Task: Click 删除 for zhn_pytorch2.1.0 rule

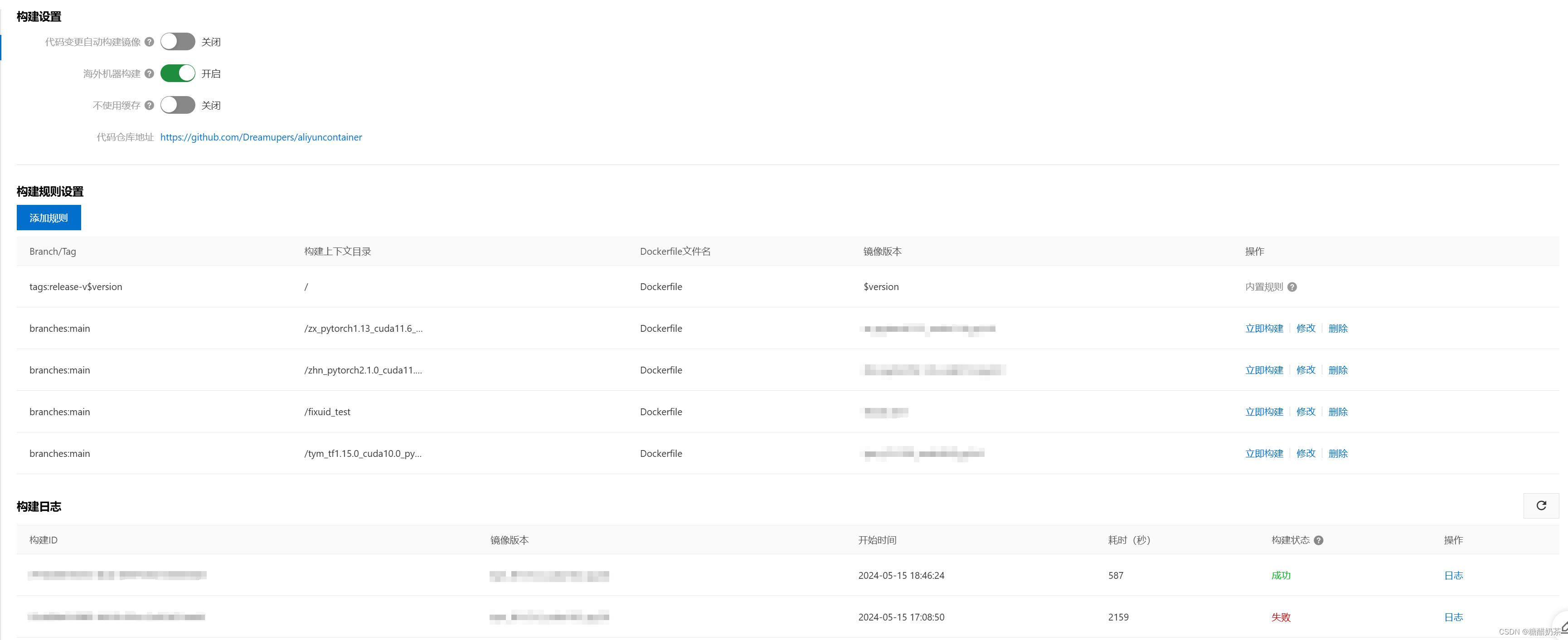Action: (x=1338, y=370)
